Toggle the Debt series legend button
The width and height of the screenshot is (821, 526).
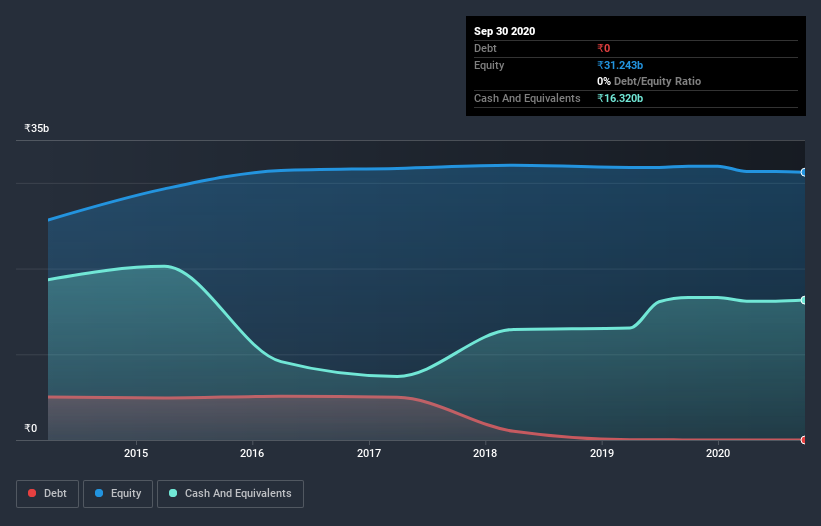47,494
